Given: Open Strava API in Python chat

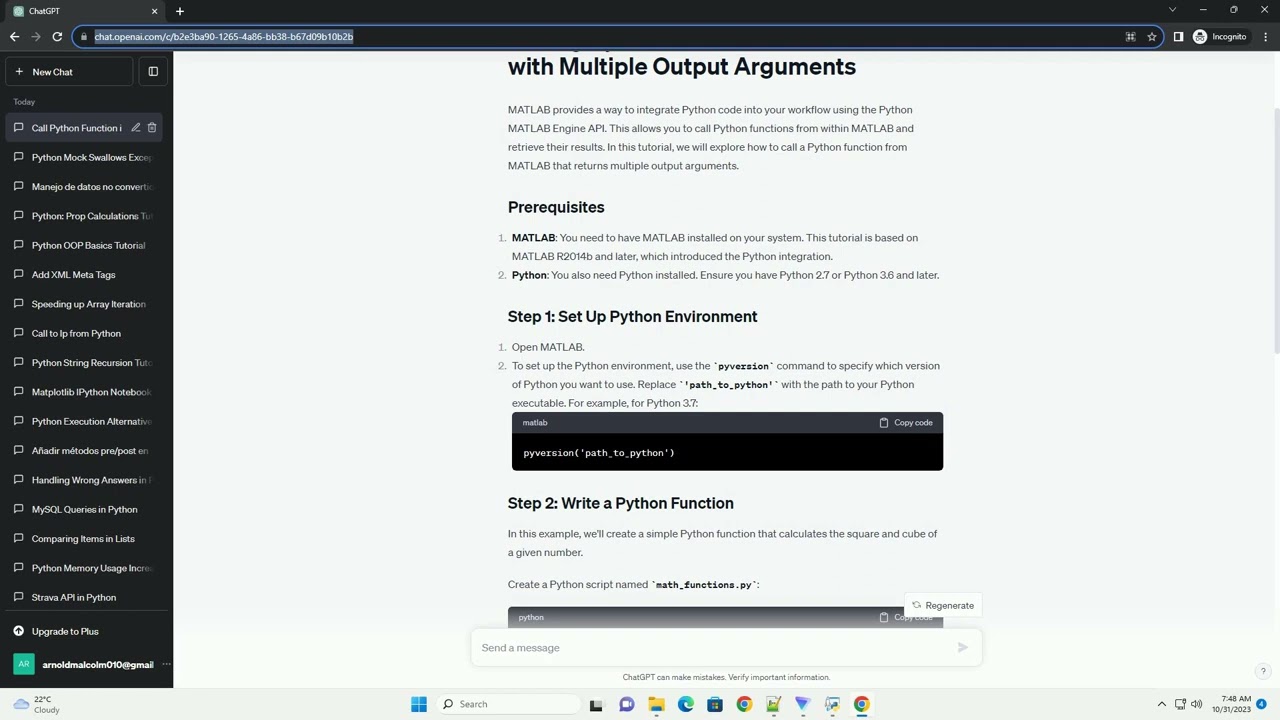Looking at the screenshot, I should [x=86, y=597].
